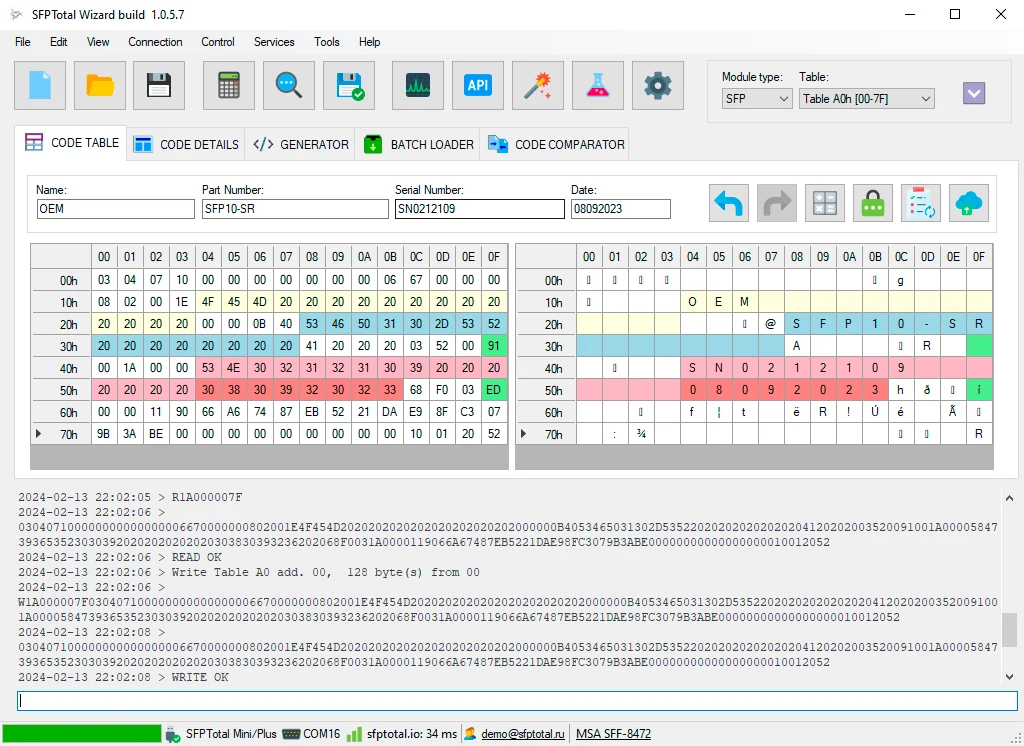1024x746 pixels.
Task: Click the checksum calculator grid icon
Action: click(825, 203)
